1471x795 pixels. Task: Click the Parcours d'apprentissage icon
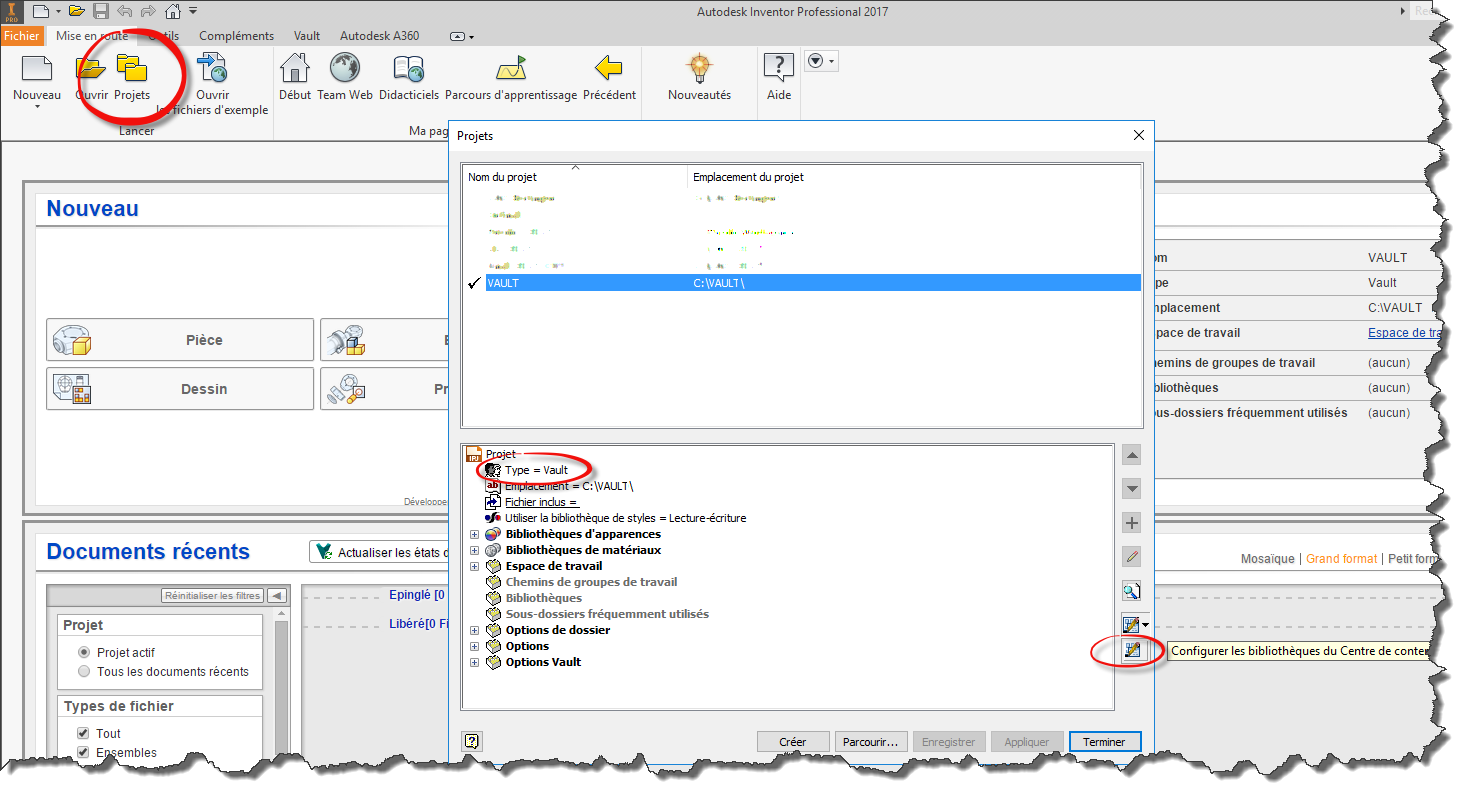(x=510, y=69)
